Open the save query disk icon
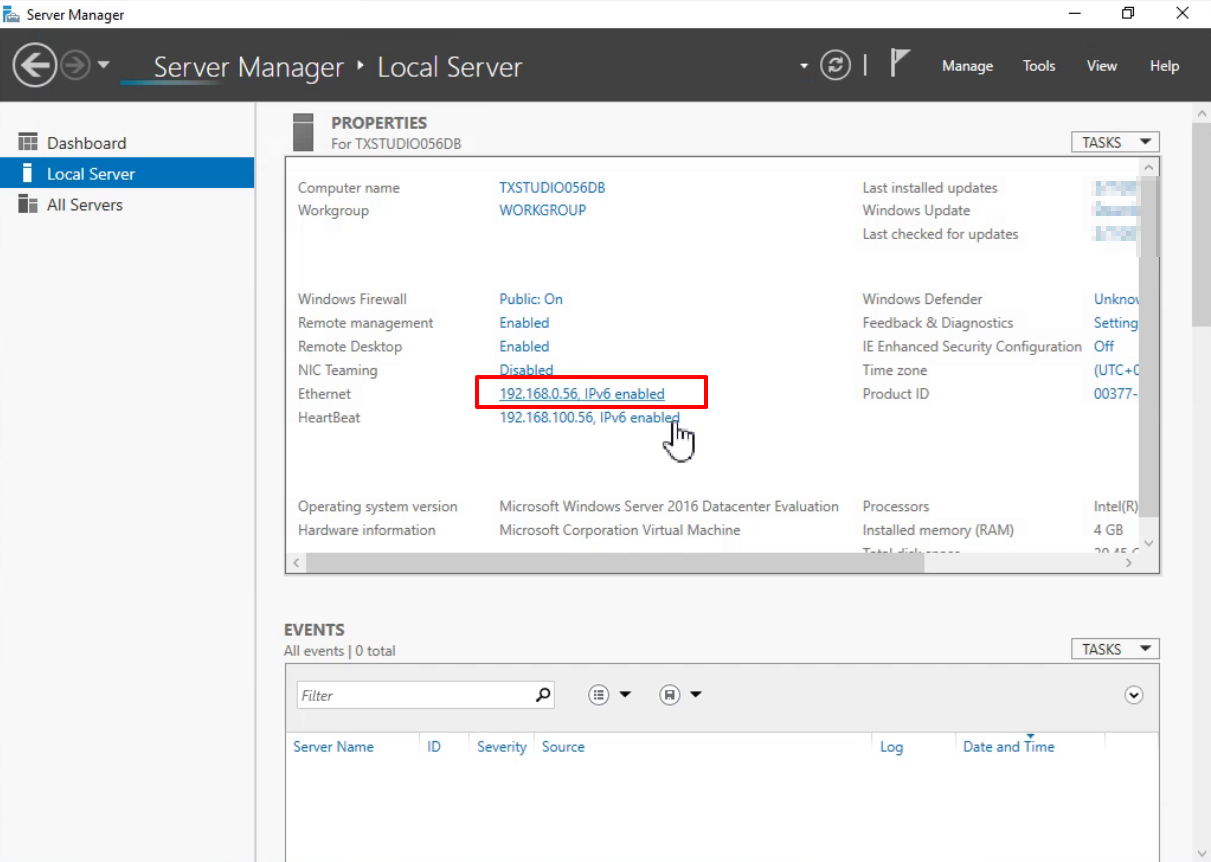This screenshot has height=862, width=1211. click(x=670, y=695)
